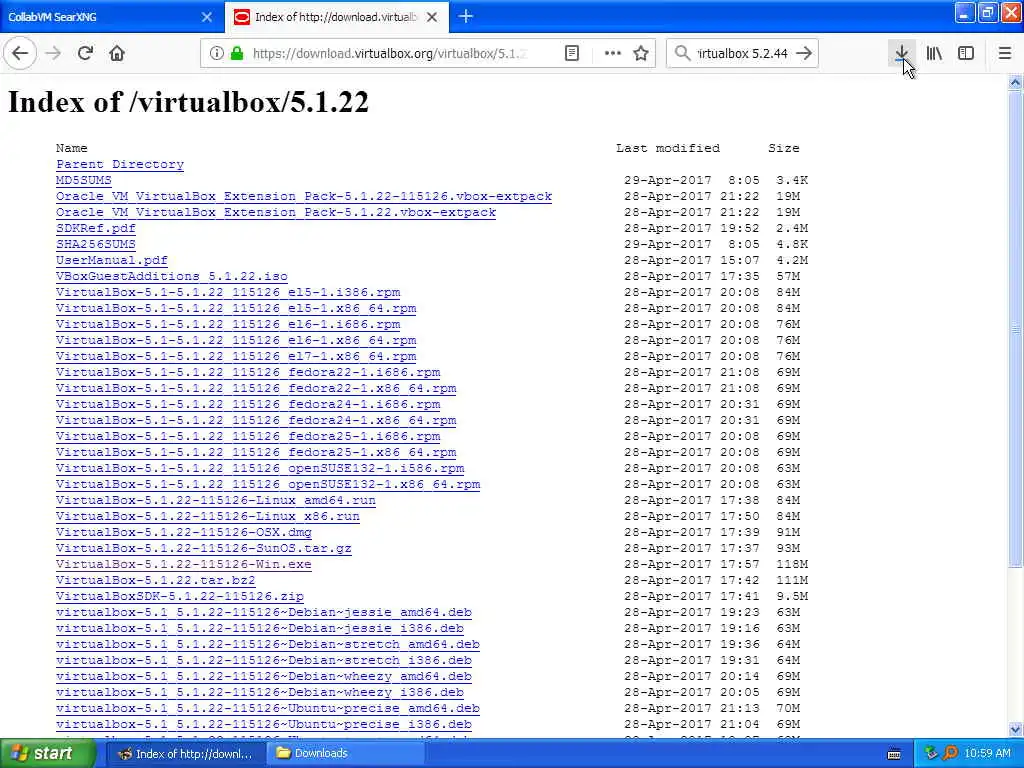Close the CollabVM SearXNG tab
Viewport: 1024px width, 768px height.
click(x=207, y=17)
